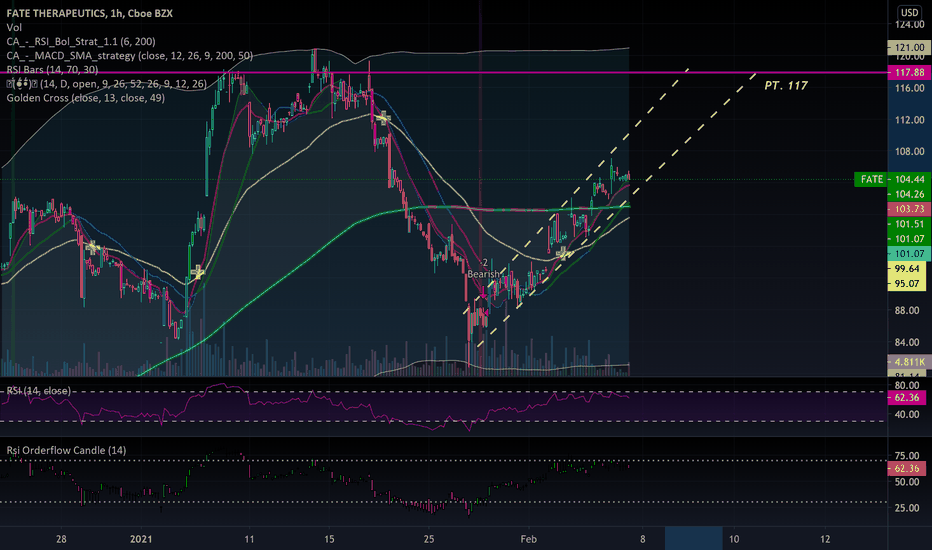Viewport: 932px width, 550px height.
Task: Click the 2021 date label on time axis
Action: [141, 539]
